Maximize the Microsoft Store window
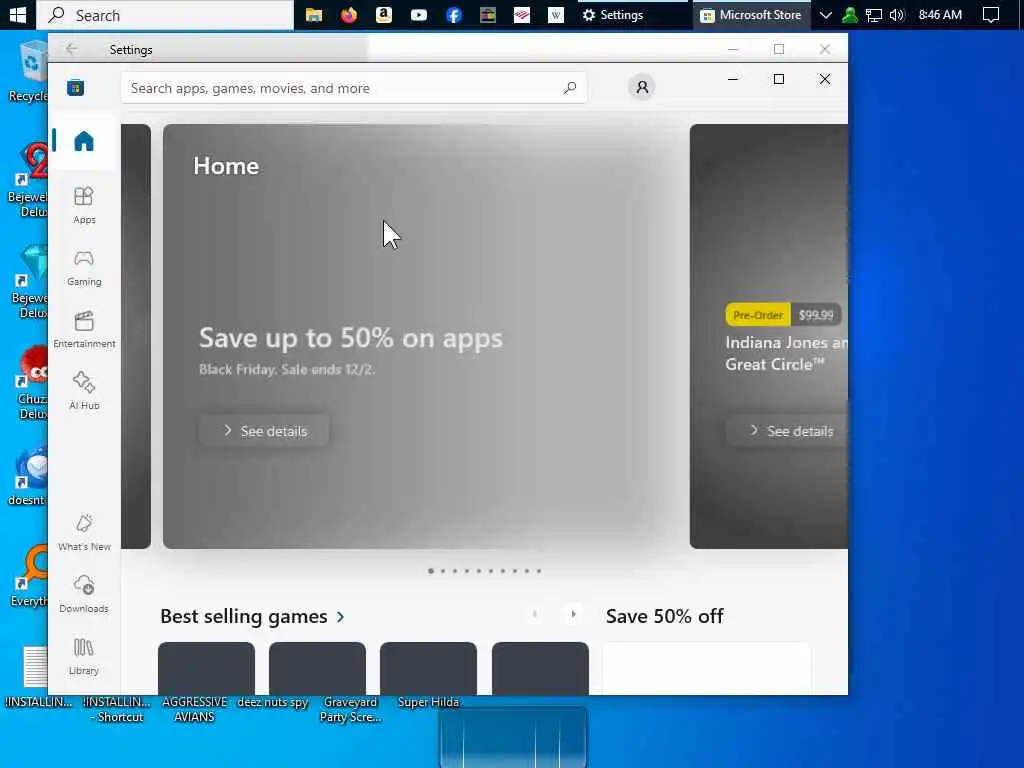This screenshot has height=768, width=1024. pos(778,79)
